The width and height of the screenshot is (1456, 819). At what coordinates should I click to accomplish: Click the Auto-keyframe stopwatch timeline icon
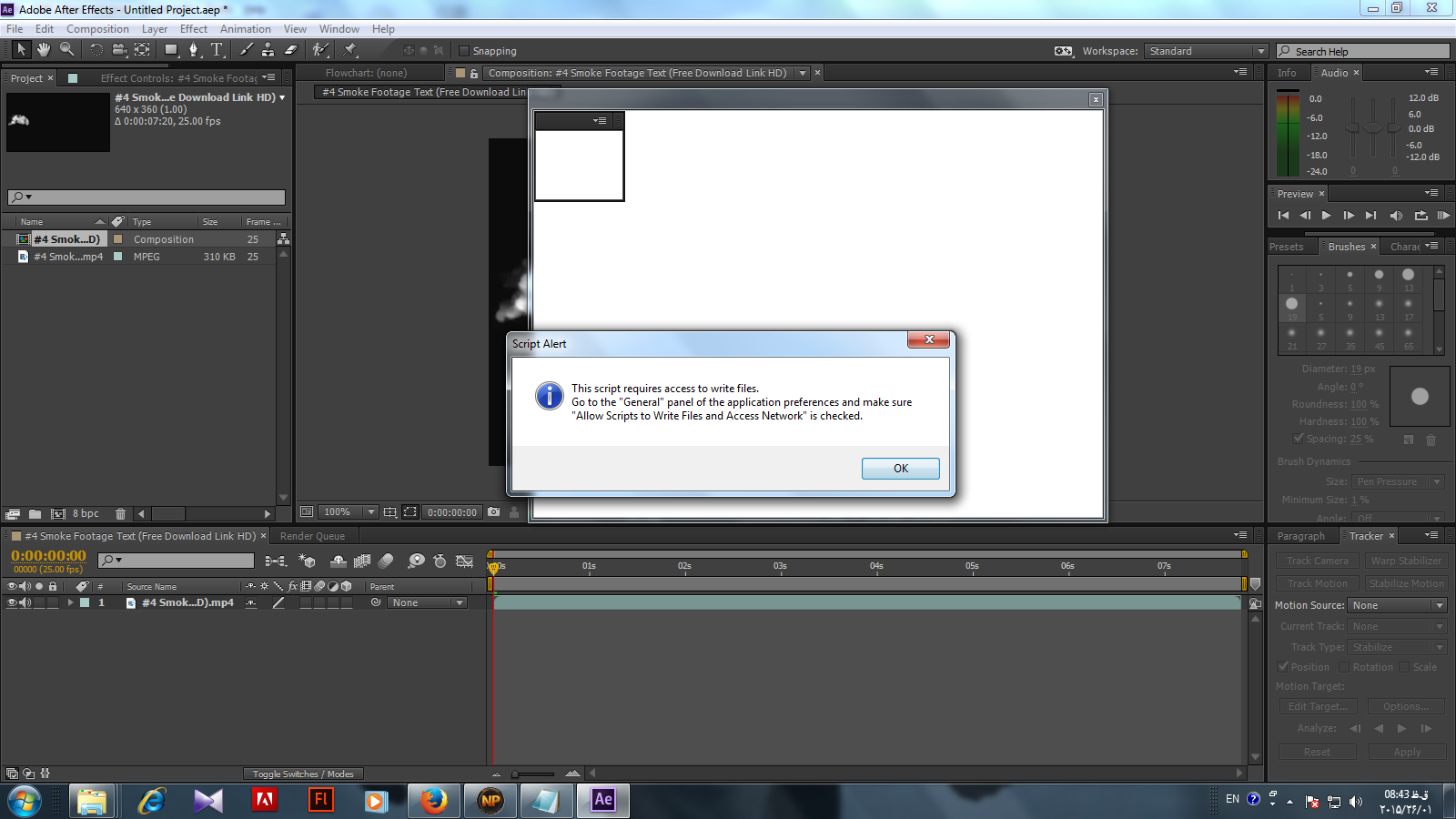[x=440, y=561]
